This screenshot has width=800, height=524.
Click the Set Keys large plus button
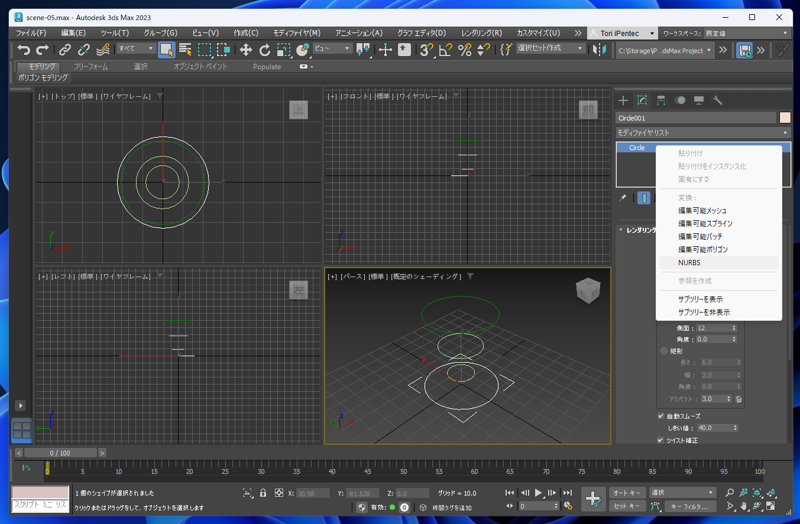[593, 499]
